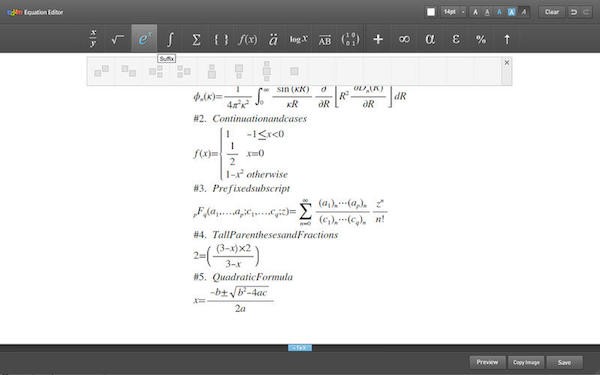Select the square root template tool
Image resolution: width=600 pixels, height=375 pixels.
click(118, 39)
